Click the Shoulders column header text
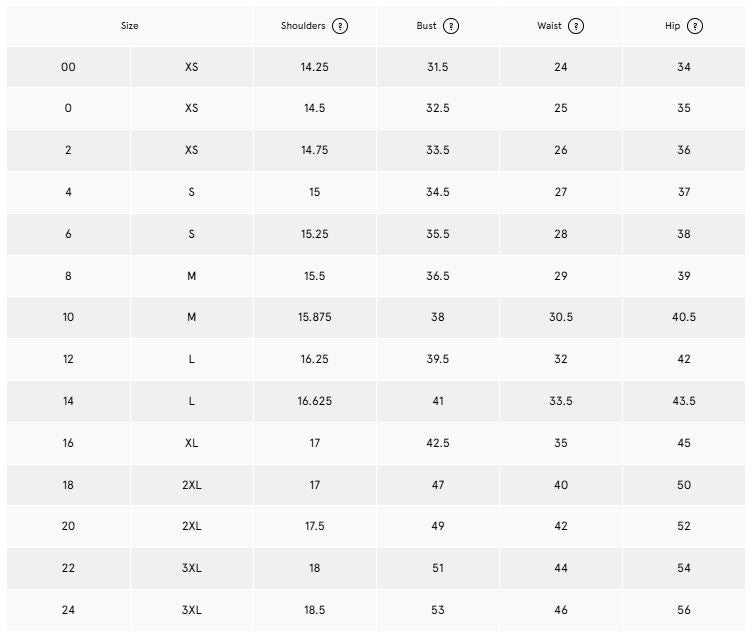 click(x=303, y=26)
